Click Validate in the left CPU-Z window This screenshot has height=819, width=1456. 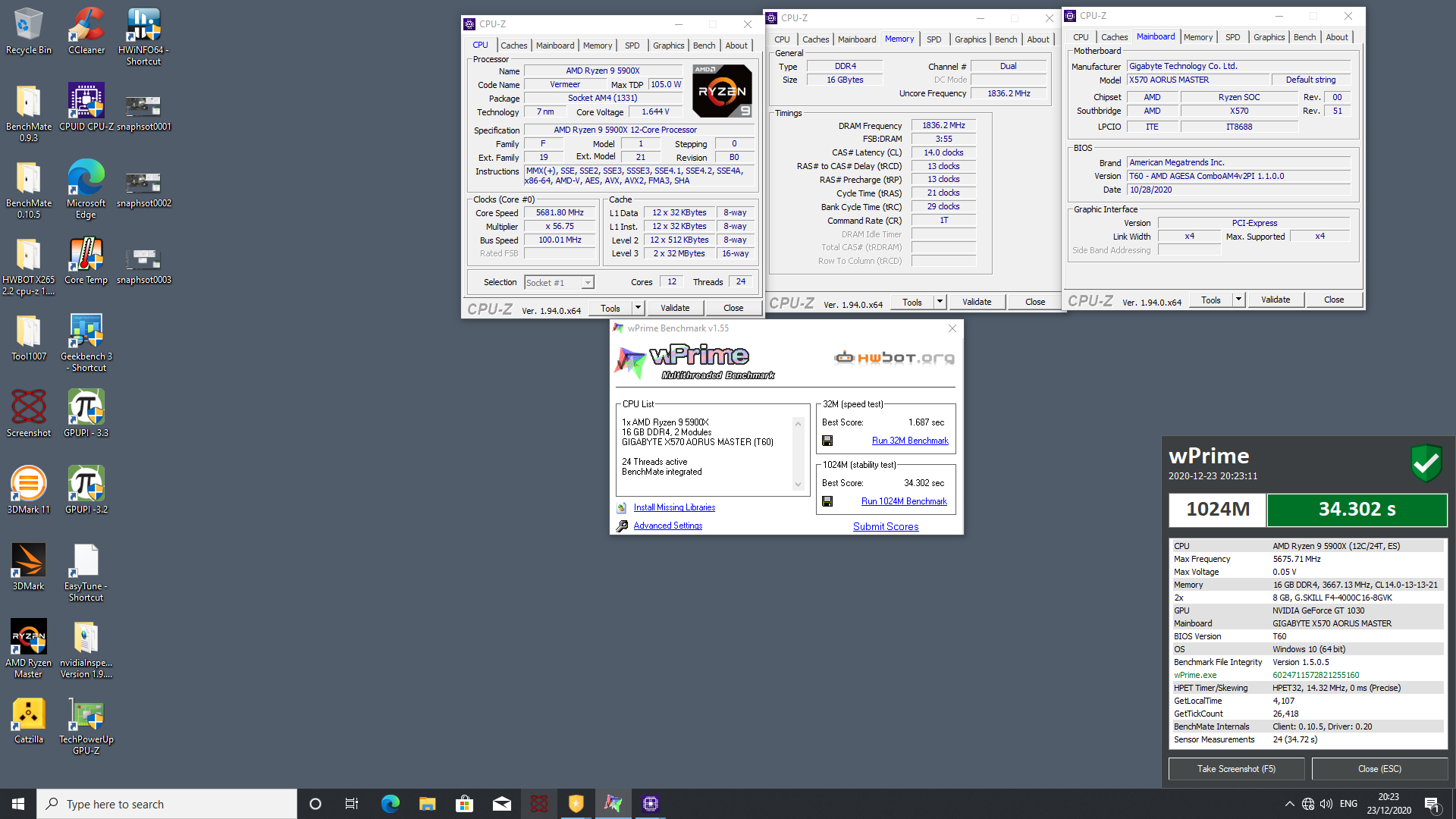(675, 308)
